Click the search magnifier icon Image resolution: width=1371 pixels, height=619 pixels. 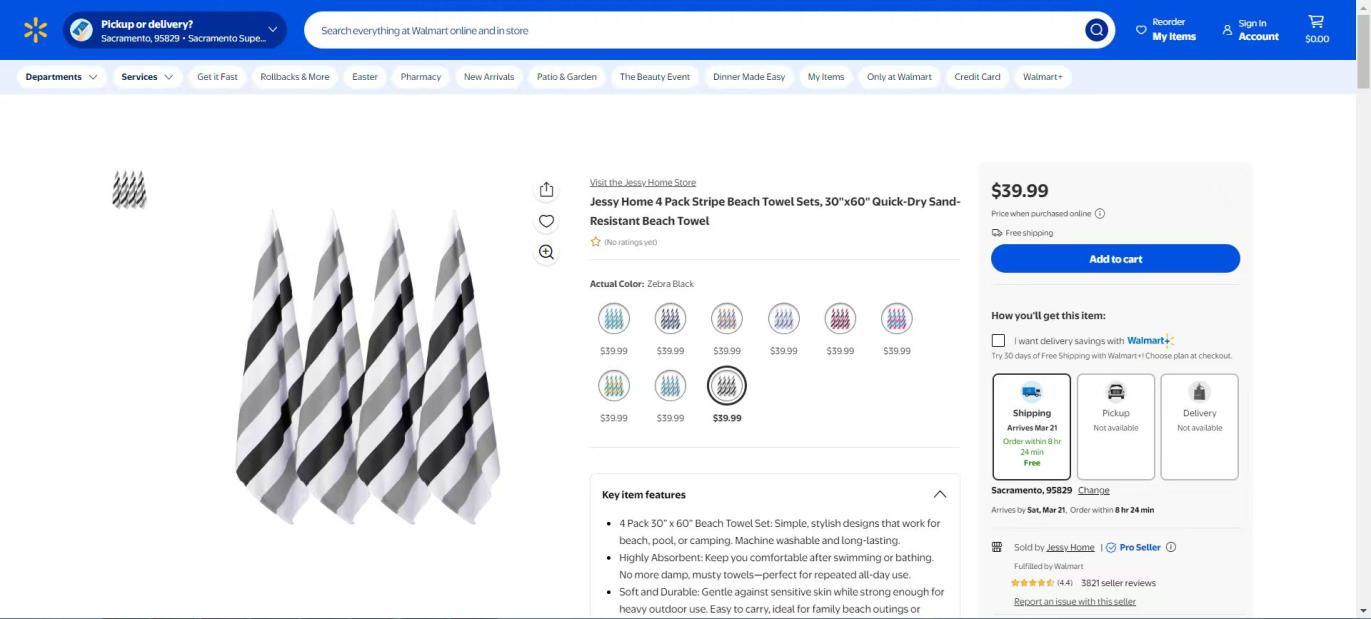(1096, 30)
